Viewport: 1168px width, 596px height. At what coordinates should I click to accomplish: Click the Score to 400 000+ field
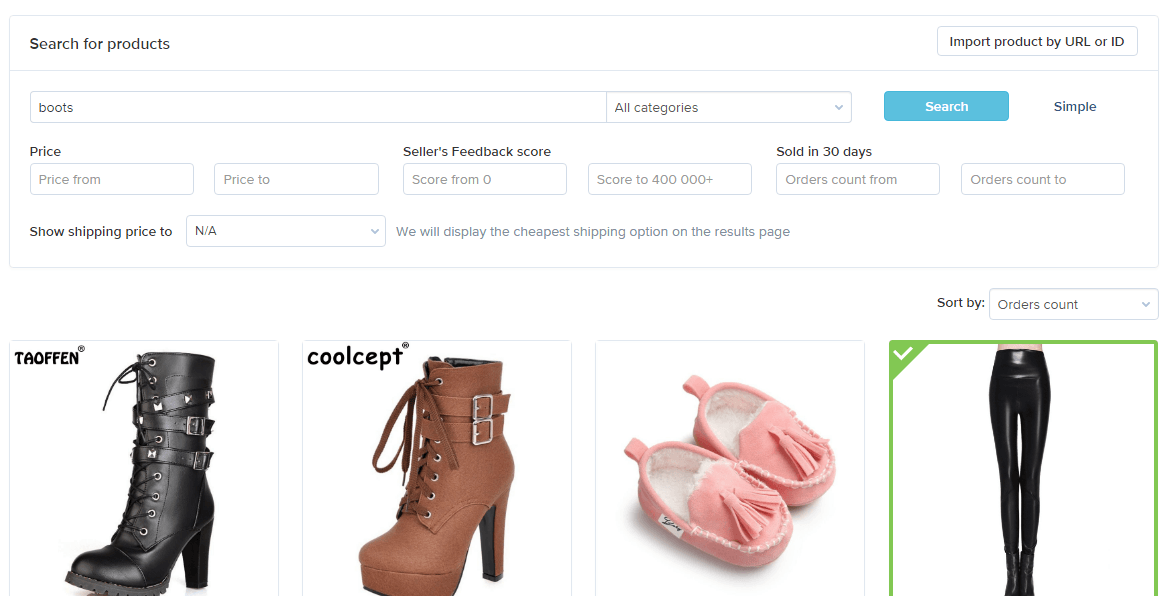coord(670,180)
